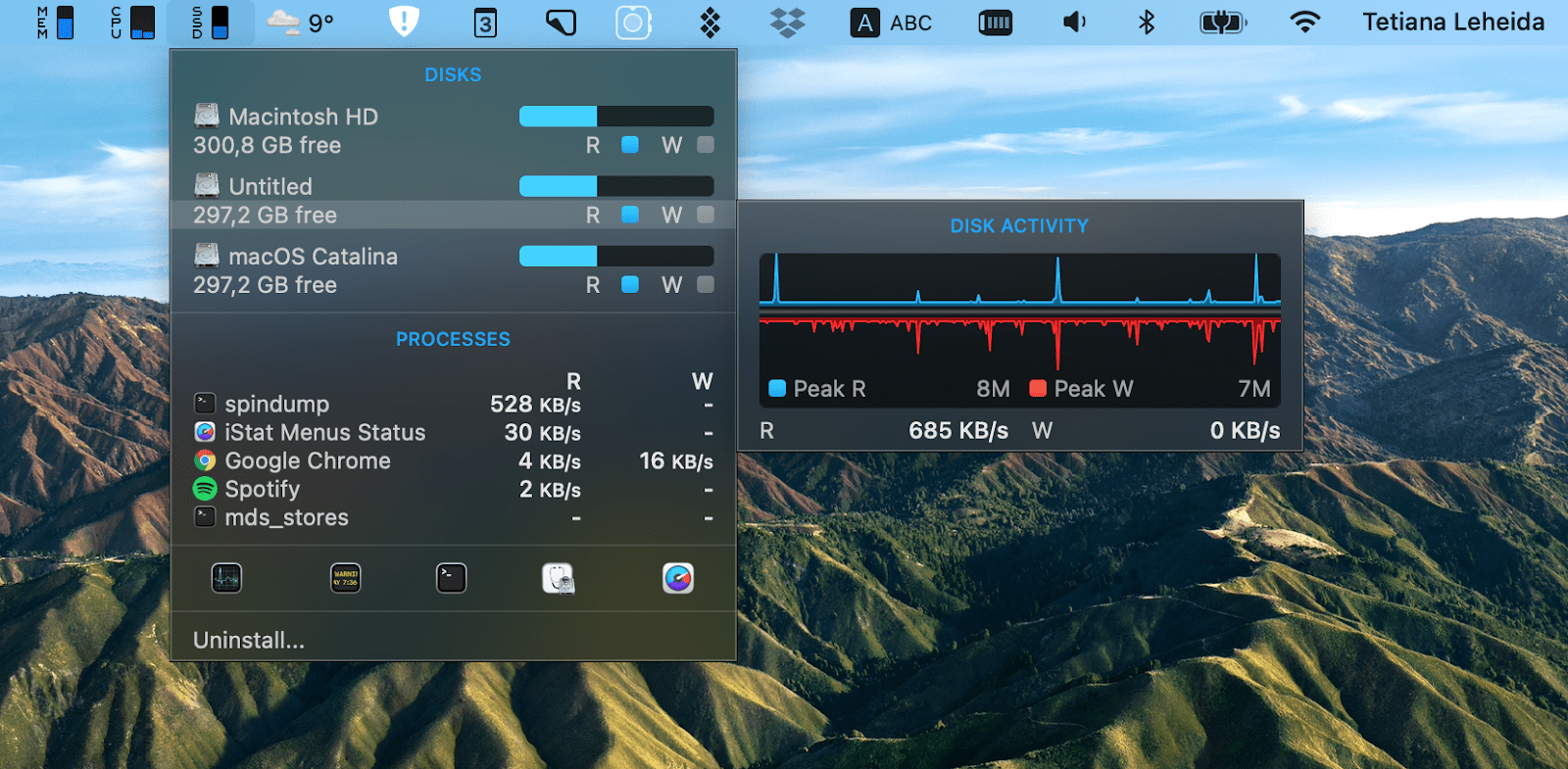The image size is (1568, 769).
Task: Click the battery charging icon
Action: tap(1223, 23)
